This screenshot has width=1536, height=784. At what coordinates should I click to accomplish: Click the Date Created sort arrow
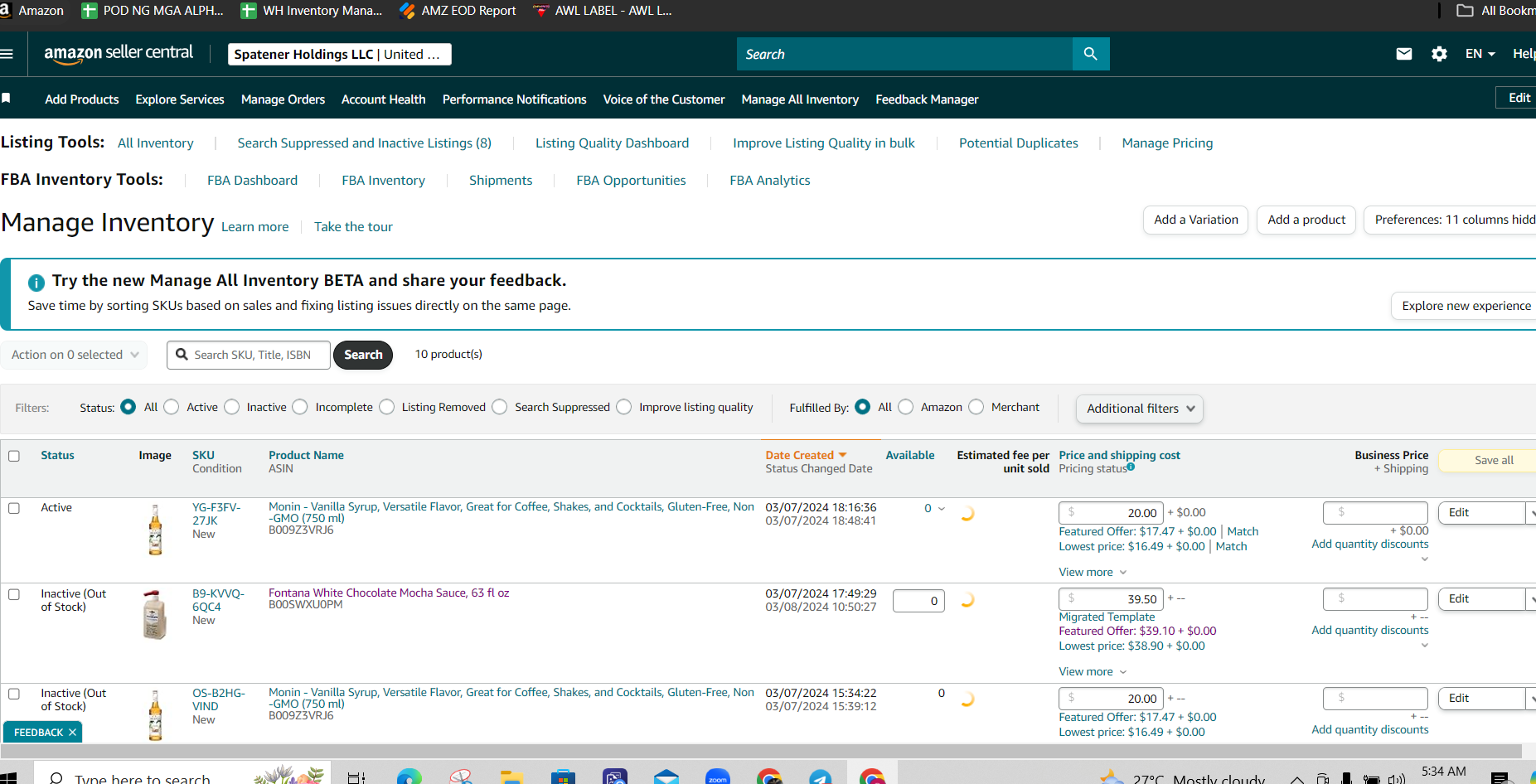pyautogui.click(x=843, y=455)
